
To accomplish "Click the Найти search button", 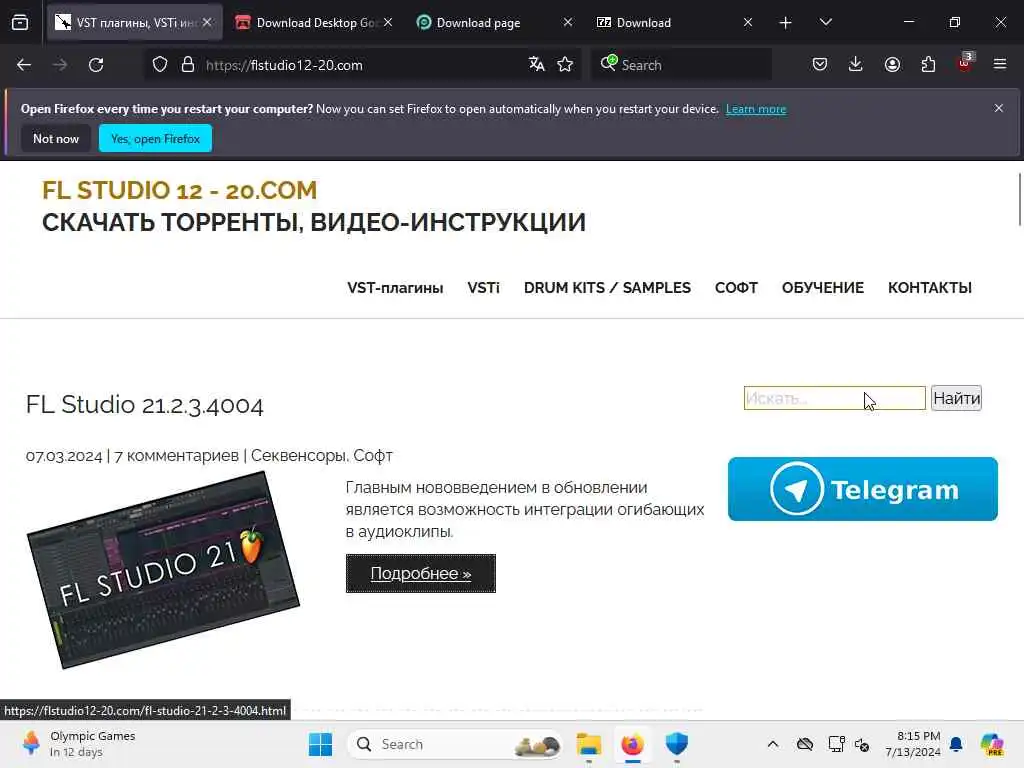I will (x=956, y=398).
